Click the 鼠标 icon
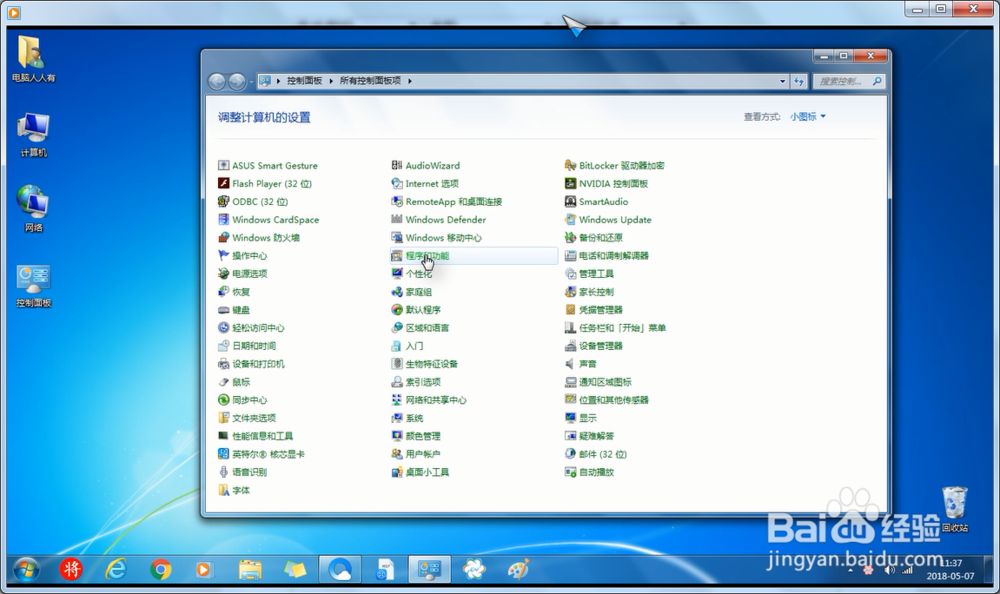Image resolution: width=1000 pixels, height=594 pixels. coord(223,382)
